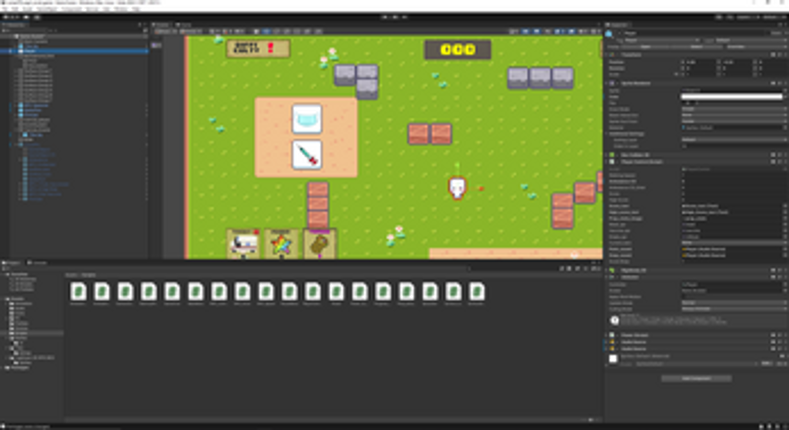Click the Step frame button in the toolbar
This screenshot has height=430, width=789.
[405, 17]
